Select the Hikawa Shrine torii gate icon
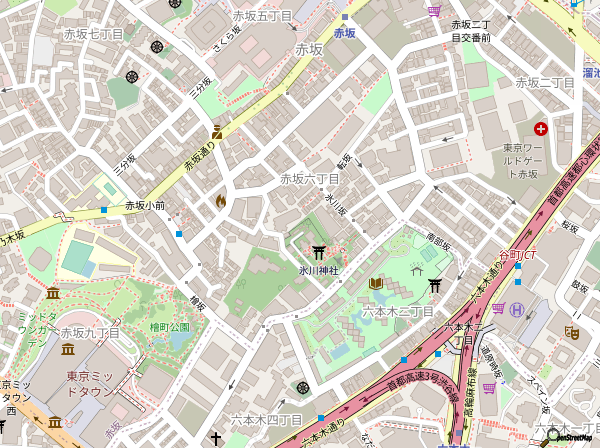This screenshot has height=448, width=600. [x=319, y=252]
